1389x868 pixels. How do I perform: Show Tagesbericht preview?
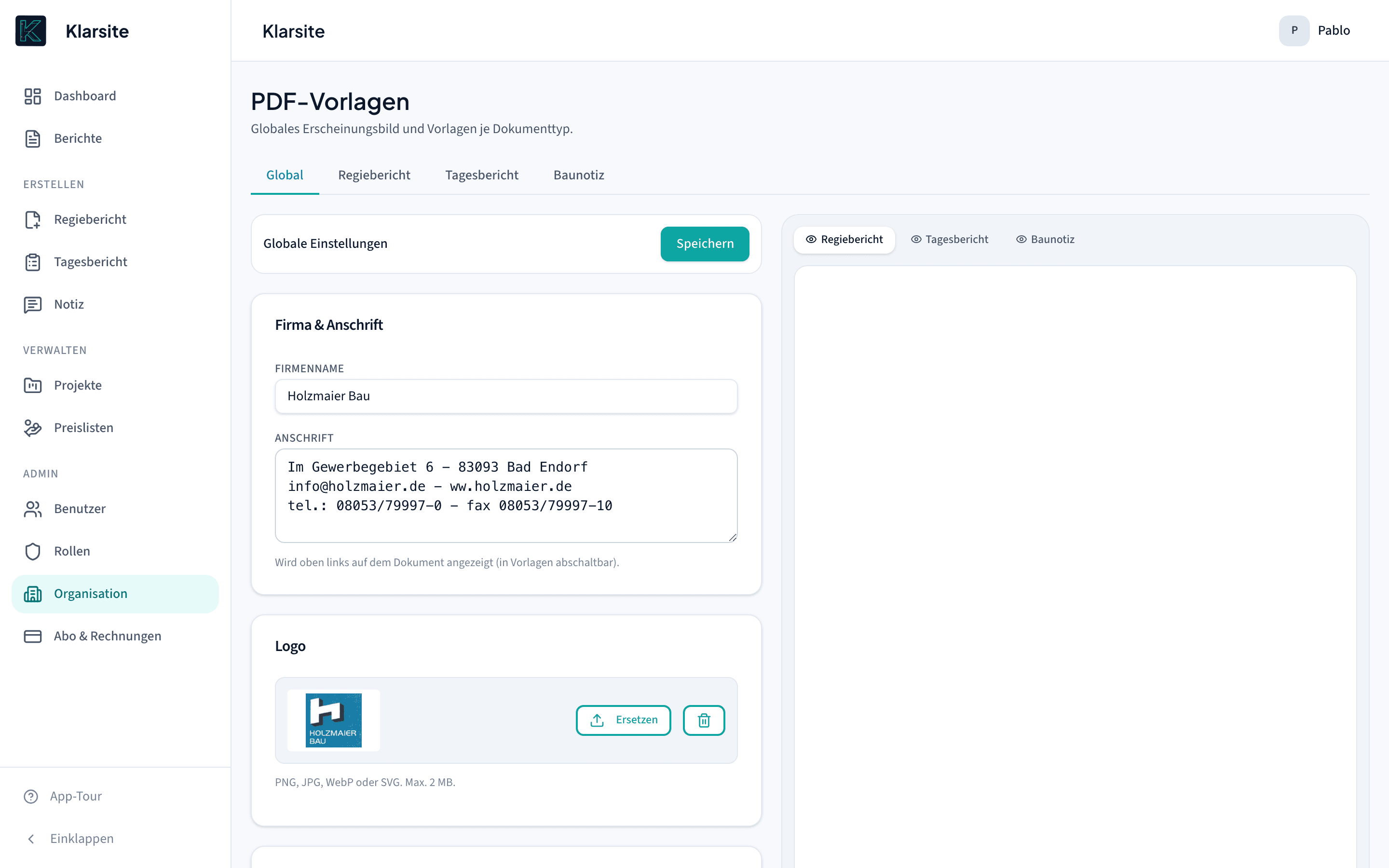click(x=949, y=239)
